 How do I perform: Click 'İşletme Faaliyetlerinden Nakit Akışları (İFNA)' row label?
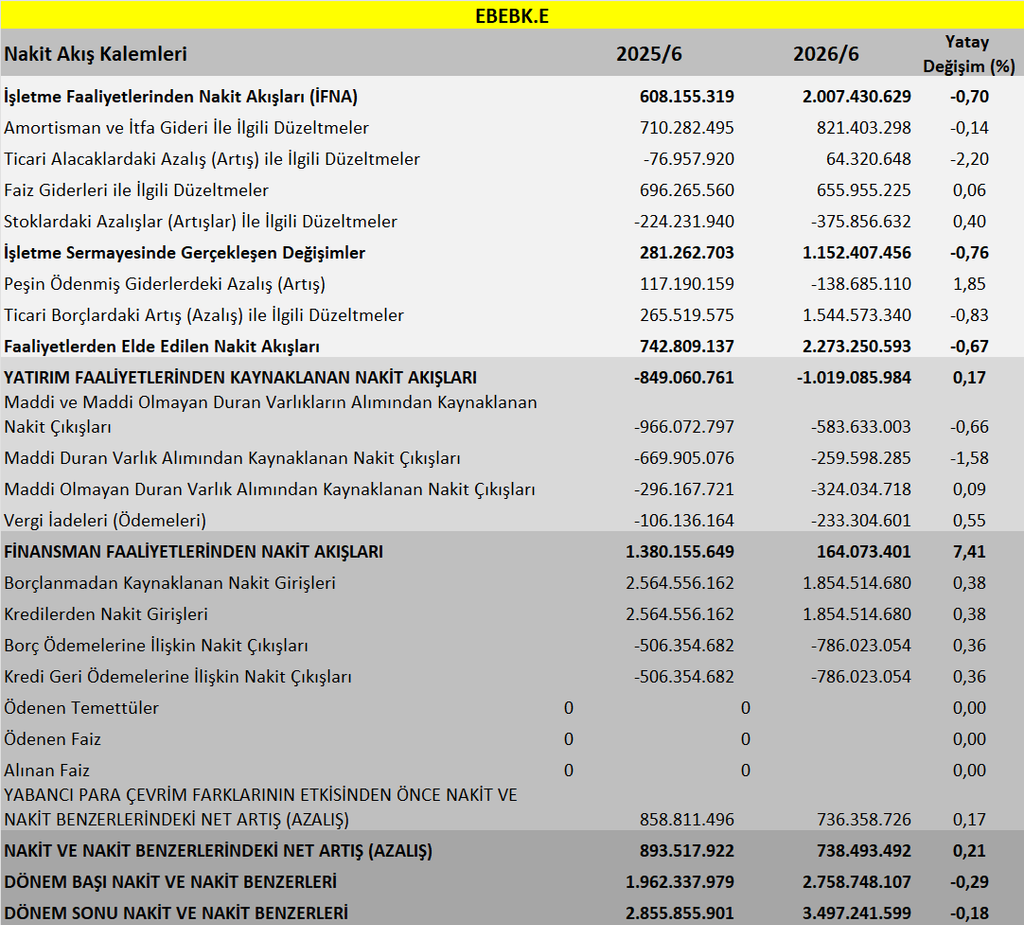(181, 97)
